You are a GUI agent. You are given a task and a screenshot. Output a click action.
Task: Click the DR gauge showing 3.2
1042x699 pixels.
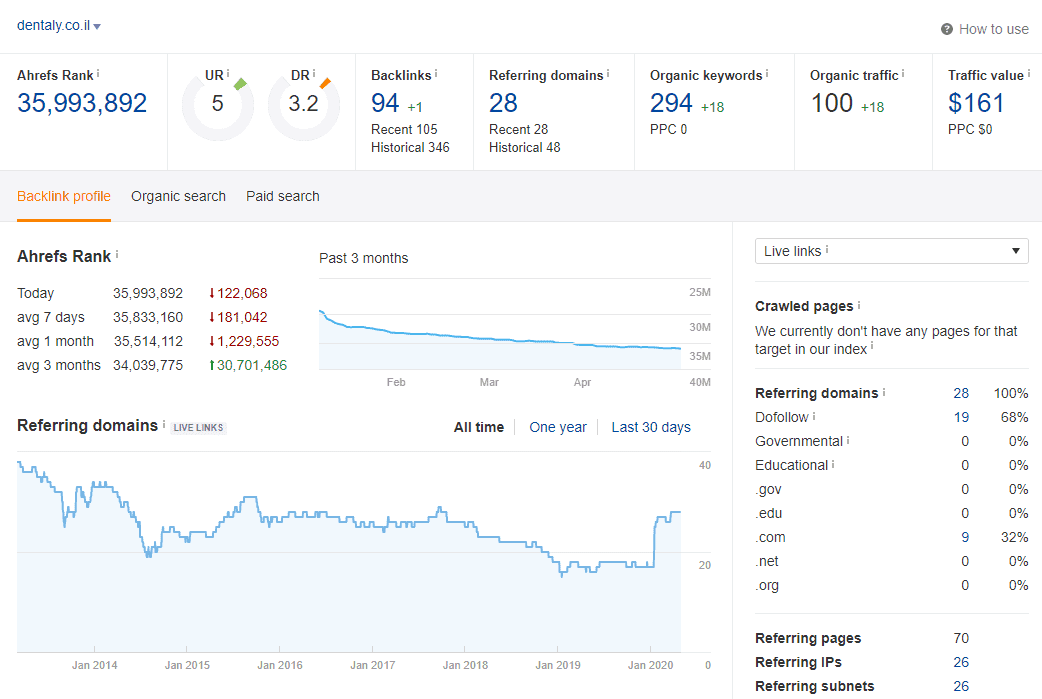pos(304,104)
